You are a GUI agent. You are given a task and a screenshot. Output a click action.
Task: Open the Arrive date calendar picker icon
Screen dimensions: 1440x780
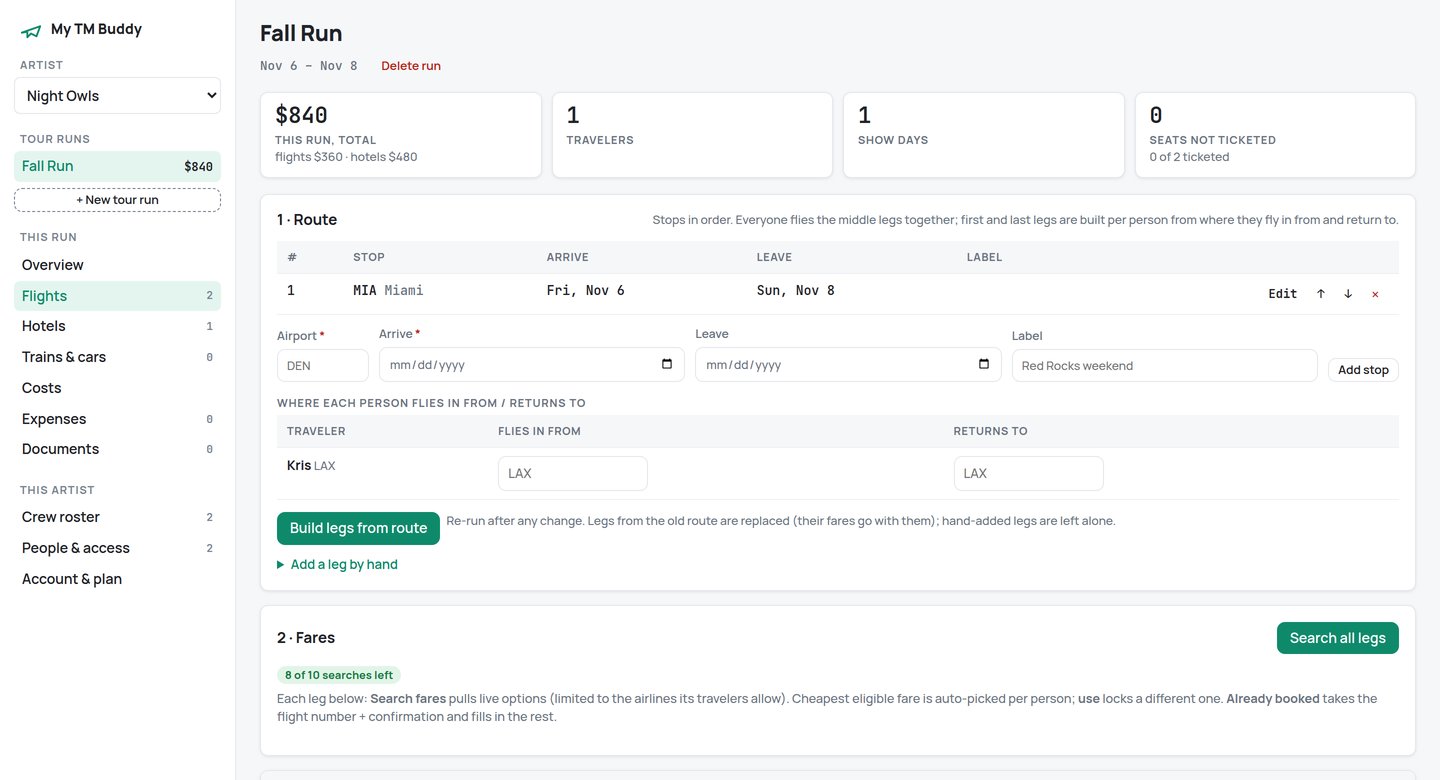click(x=667, y=365)
